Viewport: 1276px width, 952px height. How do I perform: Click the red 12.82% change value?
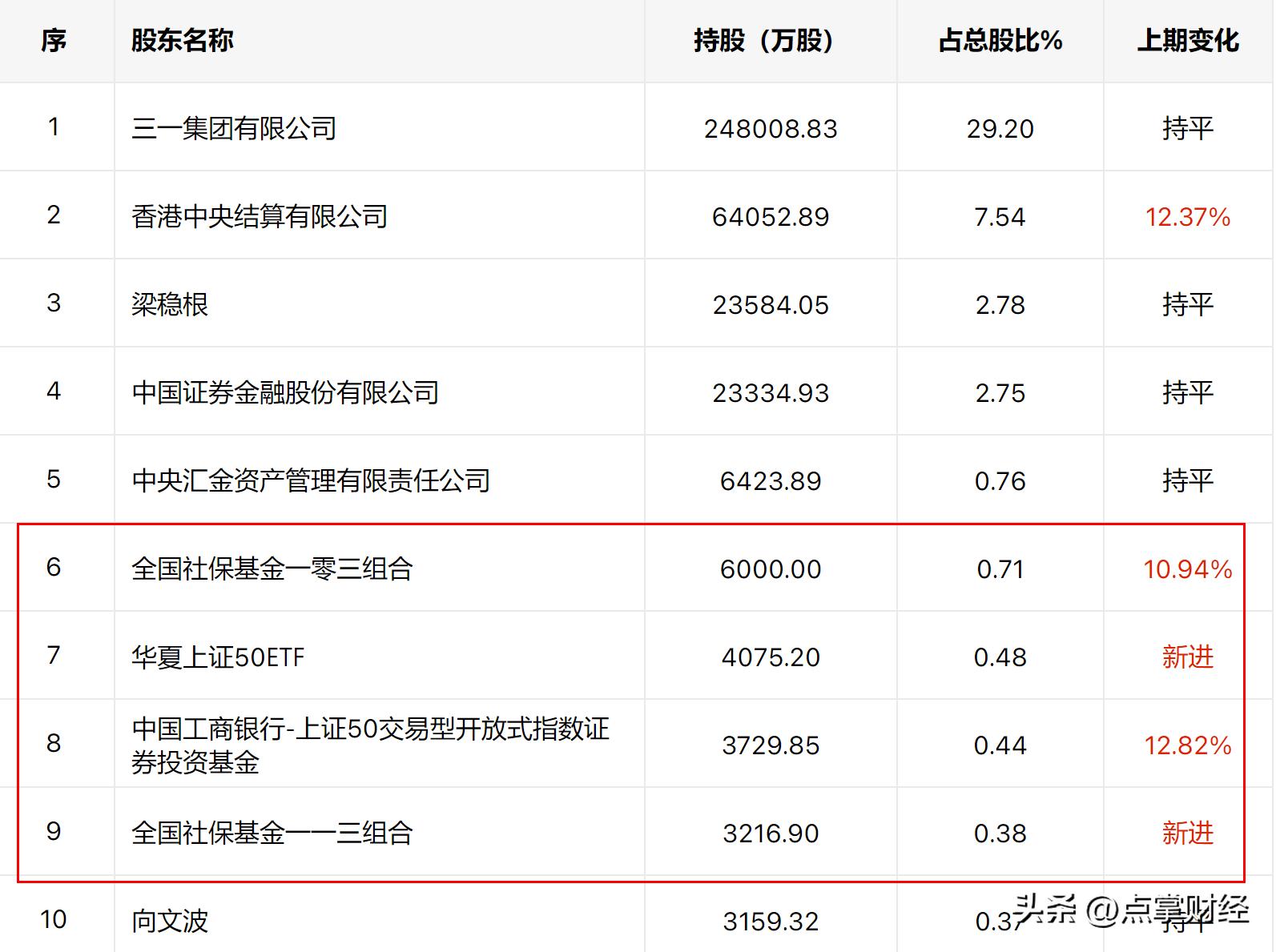click(1188, 745)
